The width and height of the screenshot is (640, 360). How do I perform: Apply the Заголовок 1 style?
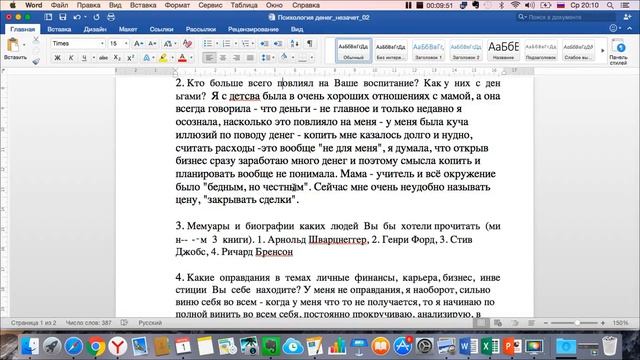pos(428,51)
